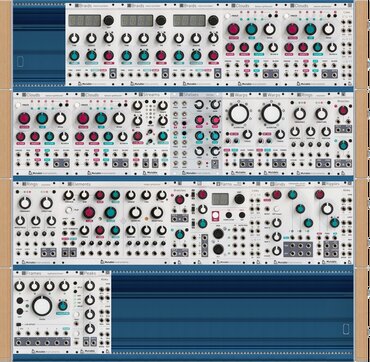Click the Streams module title label
370x362 pixels.
[149, 95]
